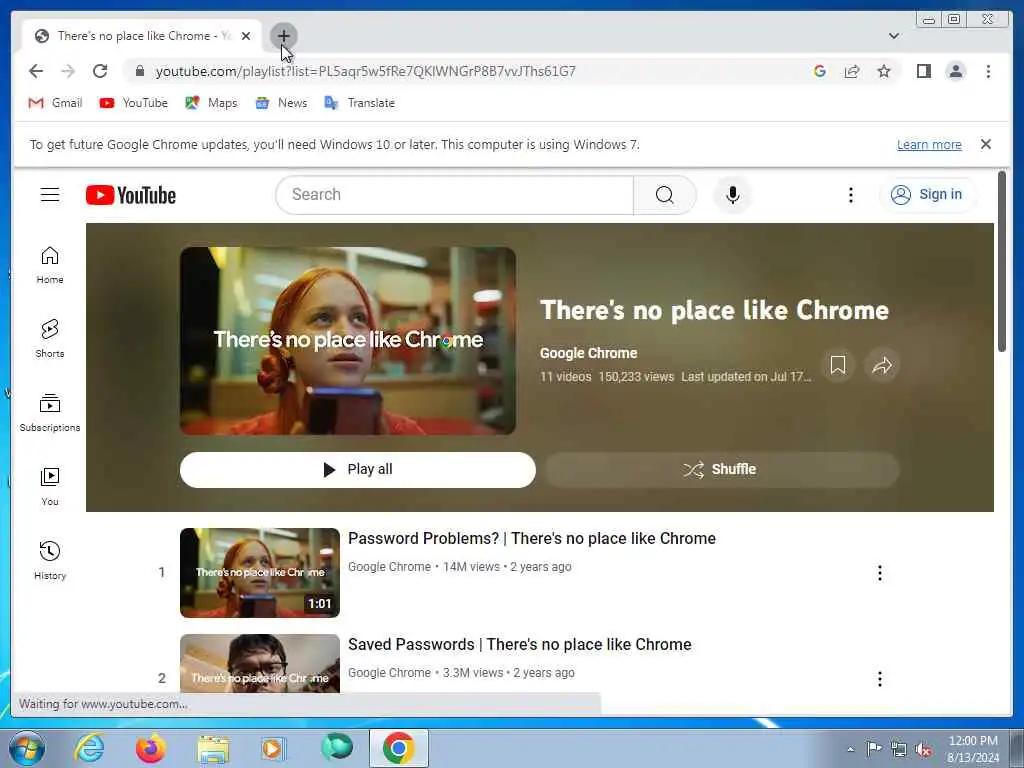
Task: Open Password Problems video thumbnail
Action: coord(260,573)
